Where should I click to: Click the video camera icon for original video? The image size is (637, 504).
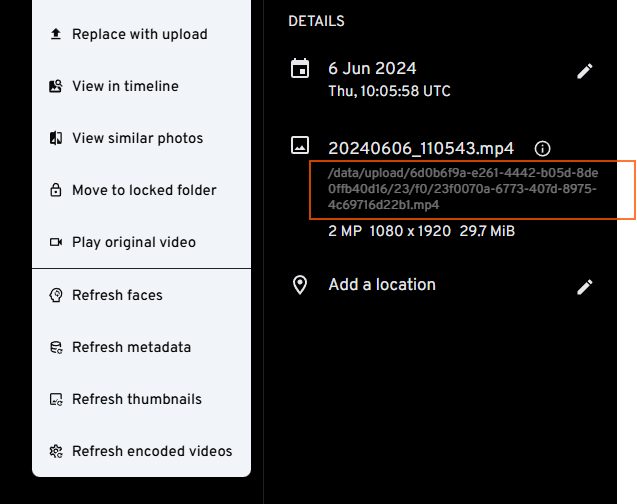[56, 242]
